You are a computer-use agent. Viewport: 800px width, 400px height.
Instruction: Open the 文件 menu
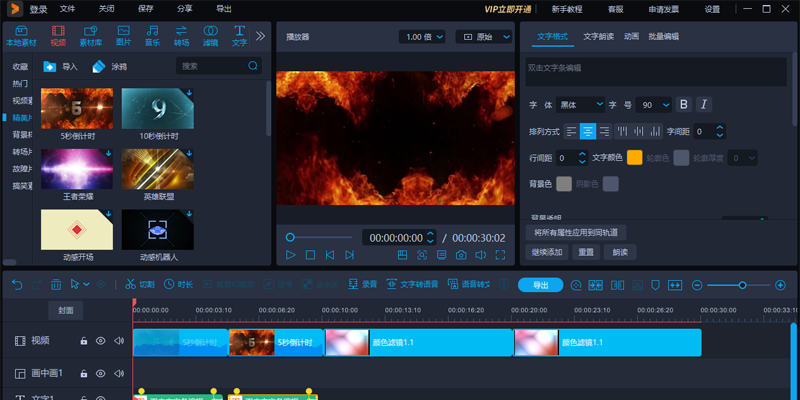(67, 9)
